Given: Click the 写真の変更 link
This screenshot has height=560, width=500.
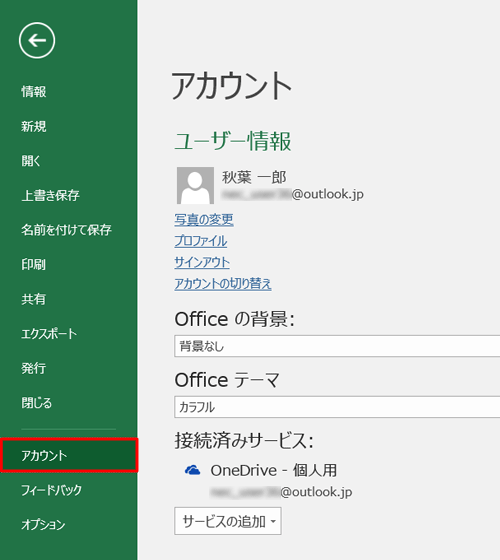Looking at the screenshot, I should tap(204, 219).
